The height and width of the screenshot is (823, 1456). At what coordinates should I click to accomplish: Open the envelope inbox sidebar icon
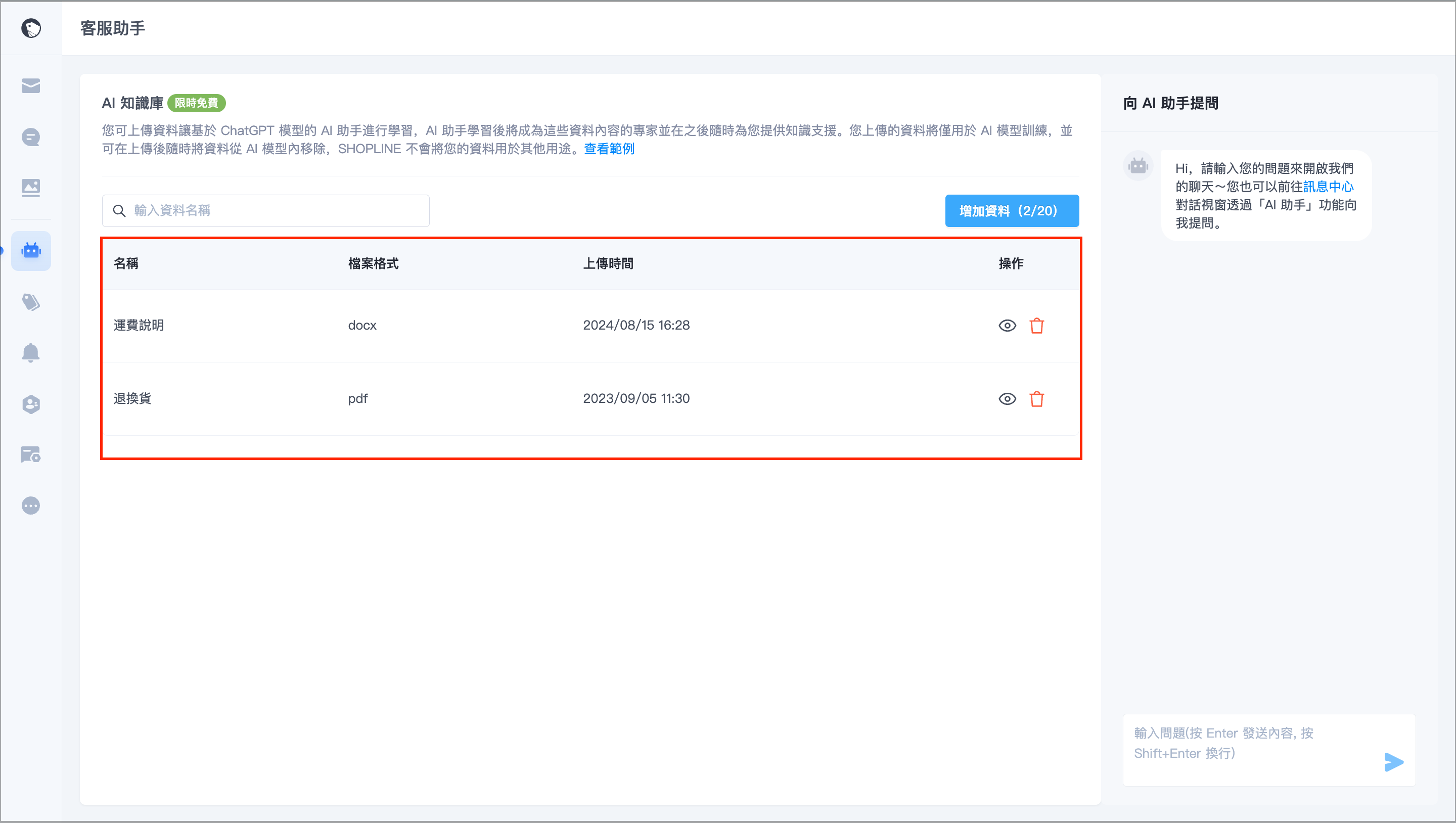[x=31, y=86]
